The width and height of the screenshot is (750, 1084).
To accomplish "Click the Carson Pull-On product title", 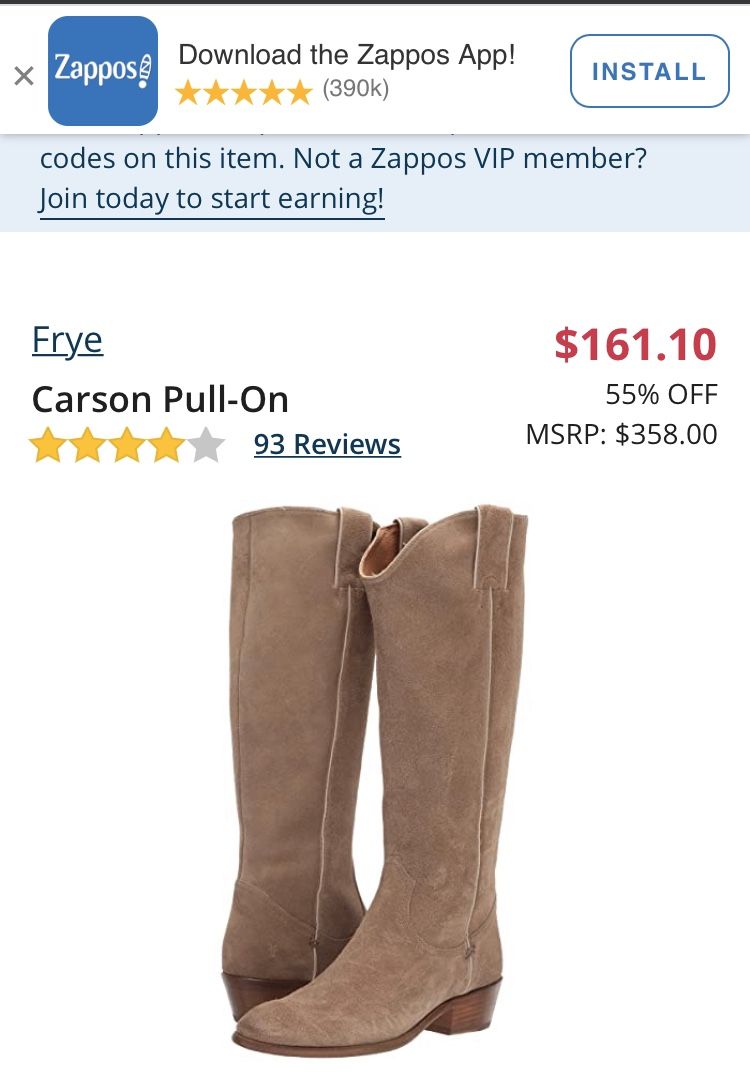I will click(x=160, y=400).
